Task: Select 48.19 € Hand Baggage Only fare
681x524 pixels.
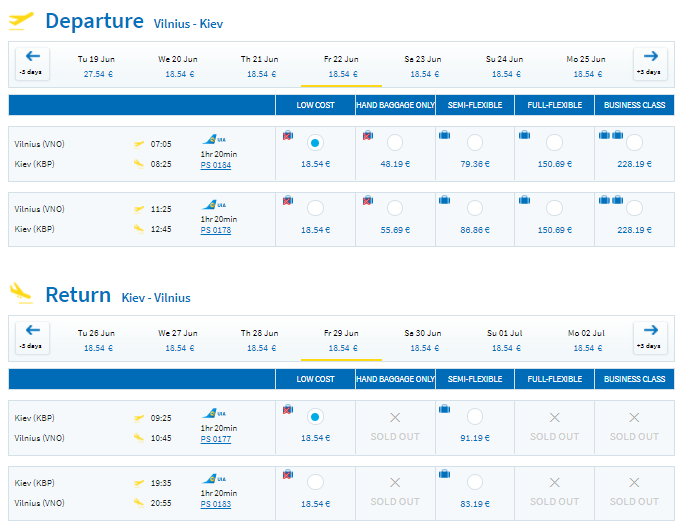Action: [395, 142]
